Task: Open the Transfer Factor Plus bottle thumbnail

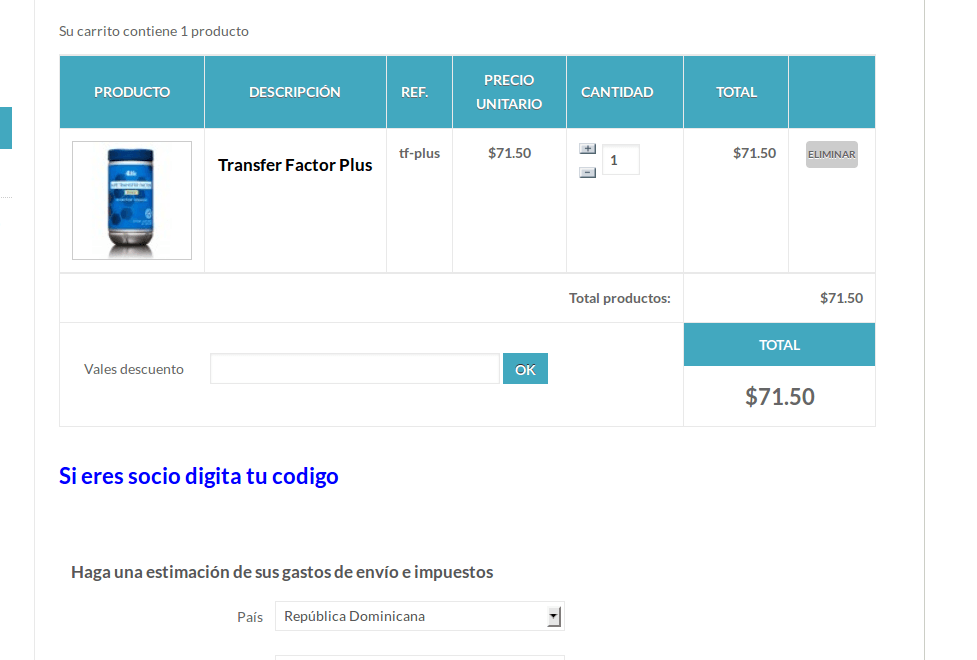Action: (132, 201)
